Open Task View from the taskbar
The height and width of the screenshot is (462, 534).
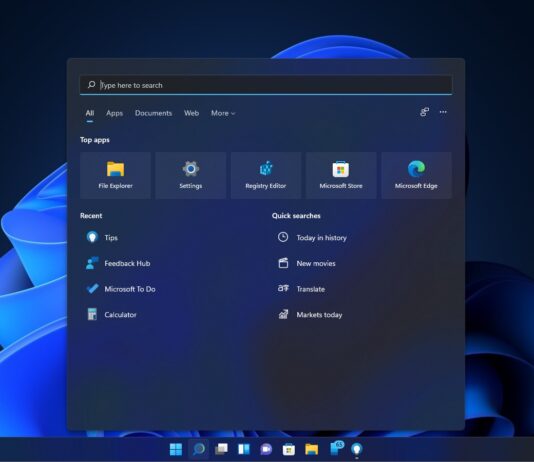(221, 449)
